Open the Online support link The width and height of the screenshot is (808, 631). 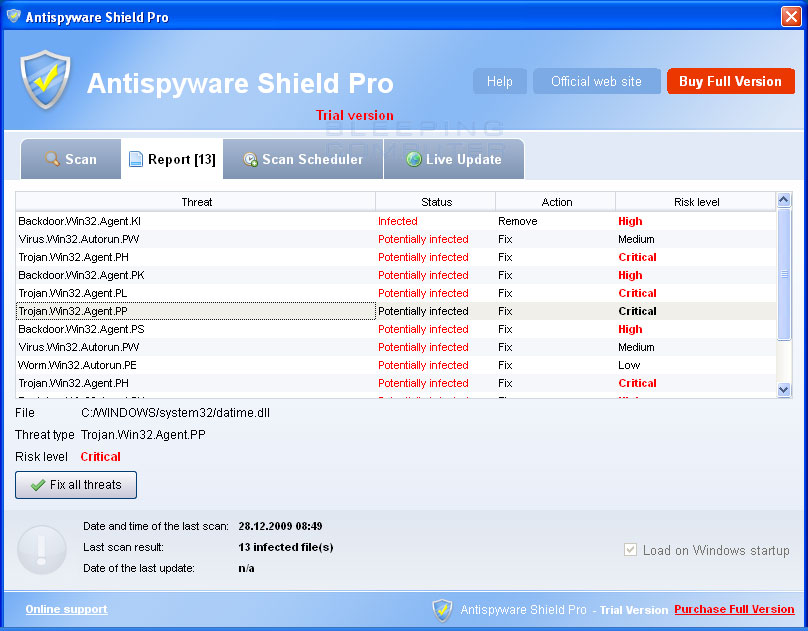[x=66, y=609]
